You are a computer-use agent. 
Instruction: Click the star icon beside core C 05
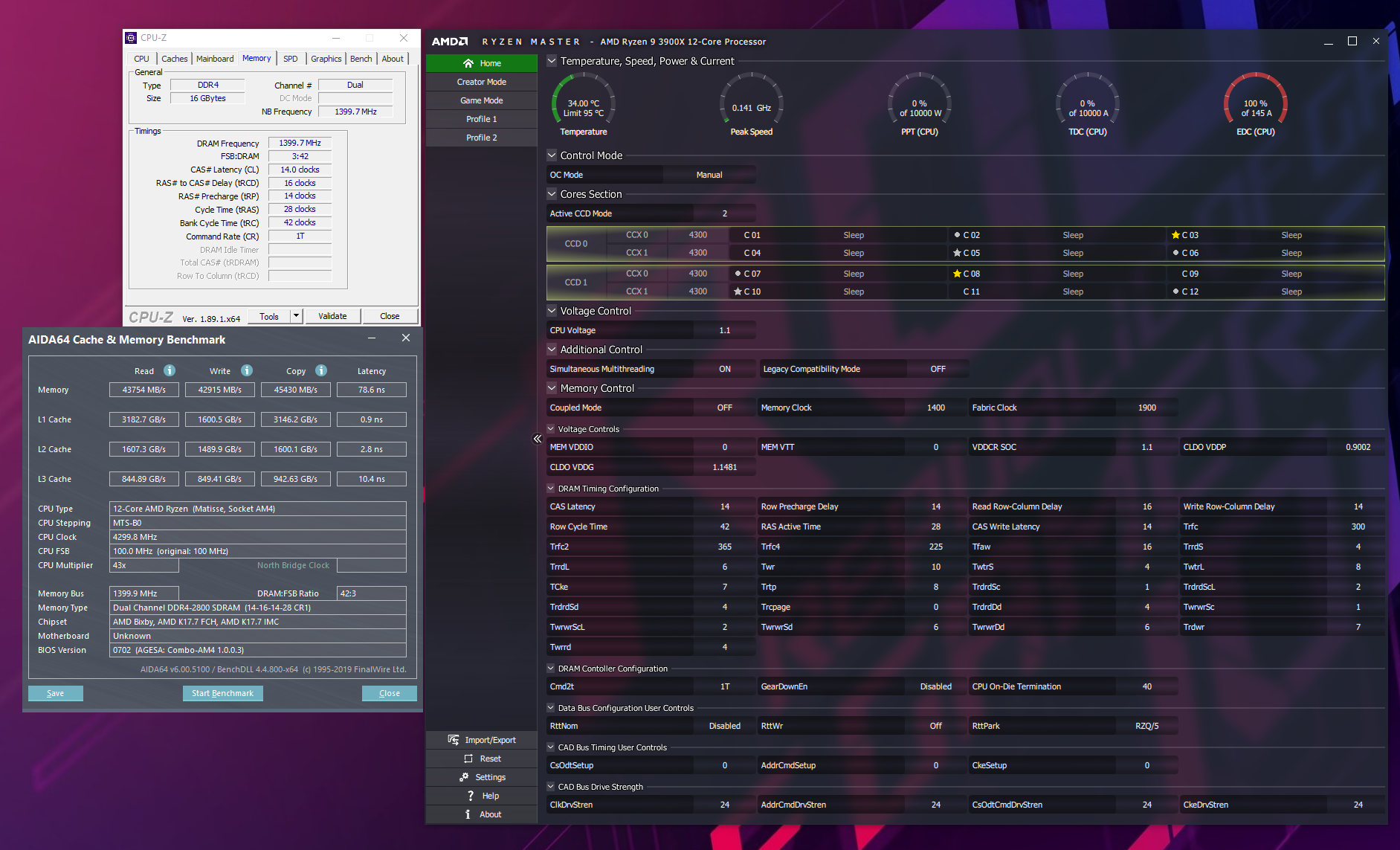pyautogui.click(x=957, y=253)
